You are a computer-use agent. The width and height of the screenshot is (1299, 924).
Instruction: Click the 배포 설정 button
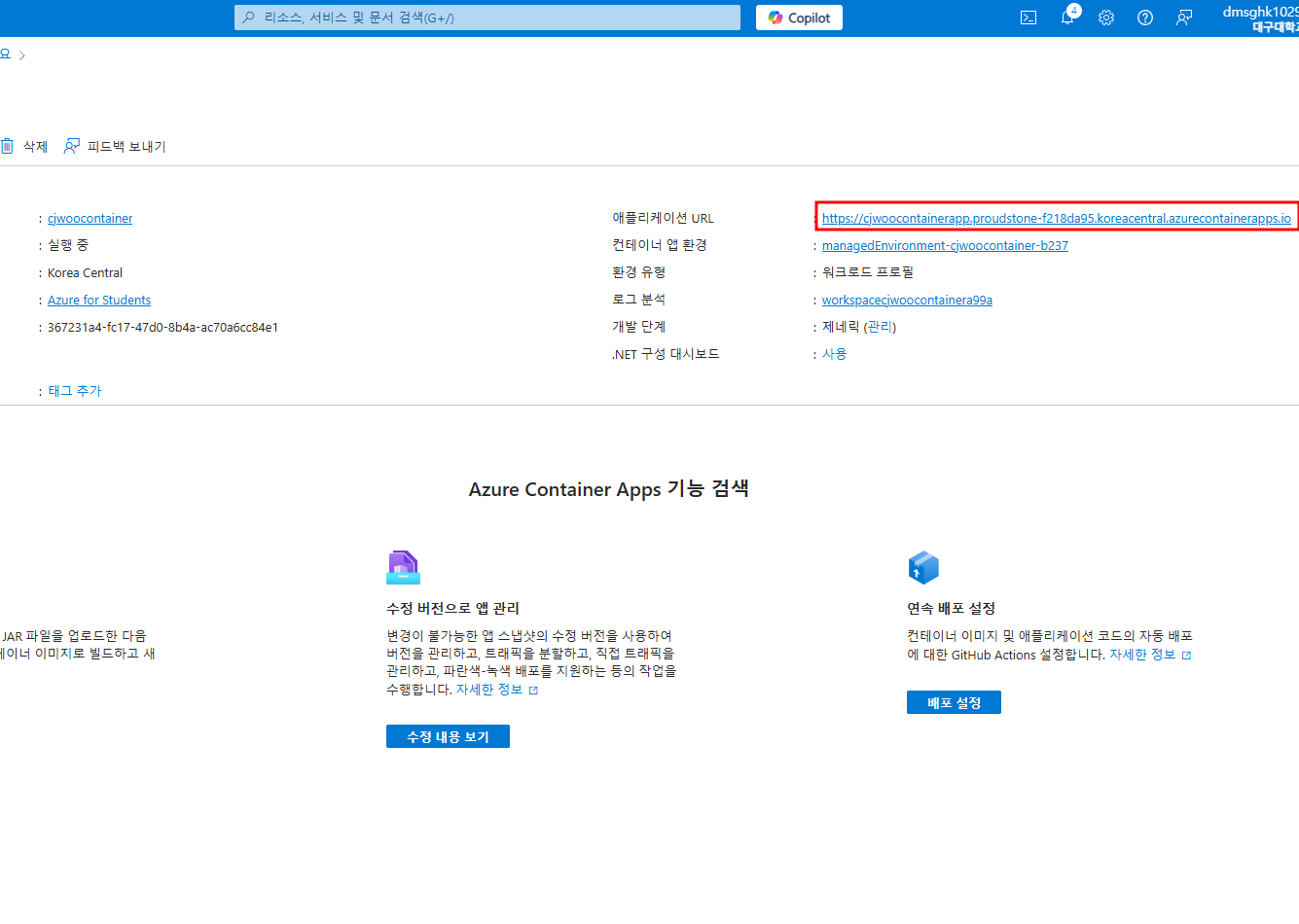click(x=954, y=702)
